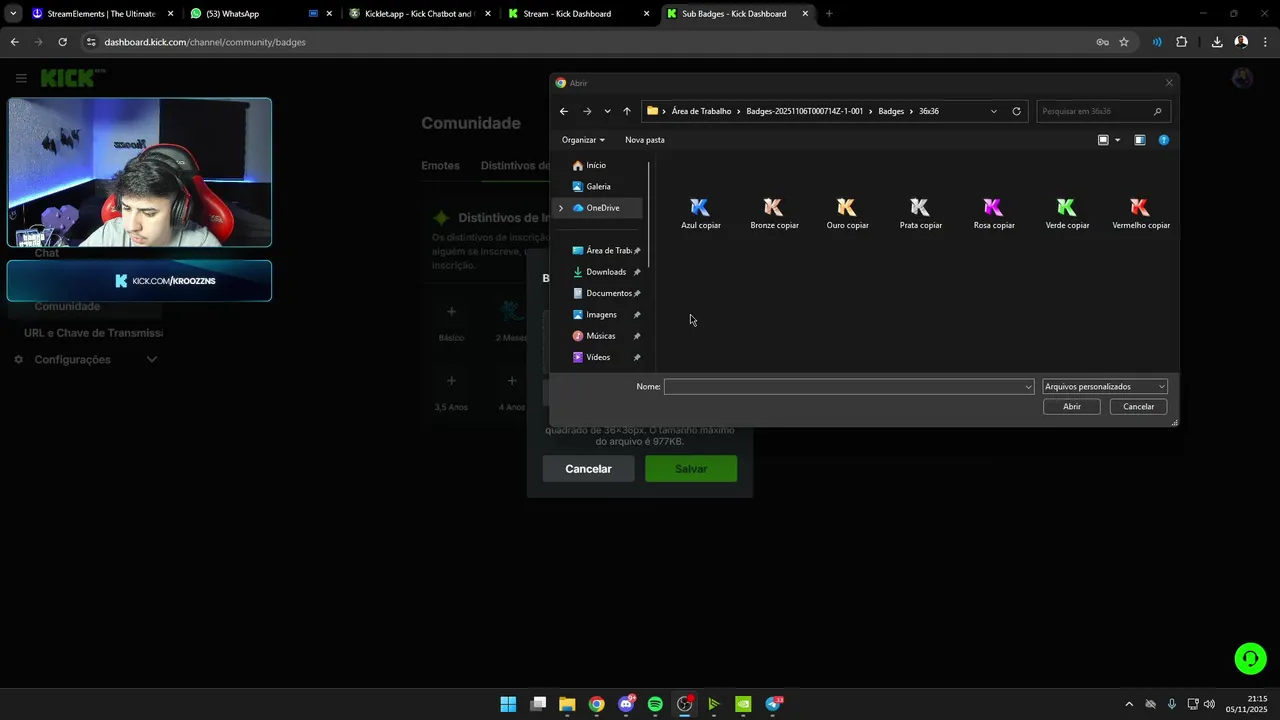Click the Badges breadcrumb segment
The image size is (1280, 720).
tap(891, 111)
